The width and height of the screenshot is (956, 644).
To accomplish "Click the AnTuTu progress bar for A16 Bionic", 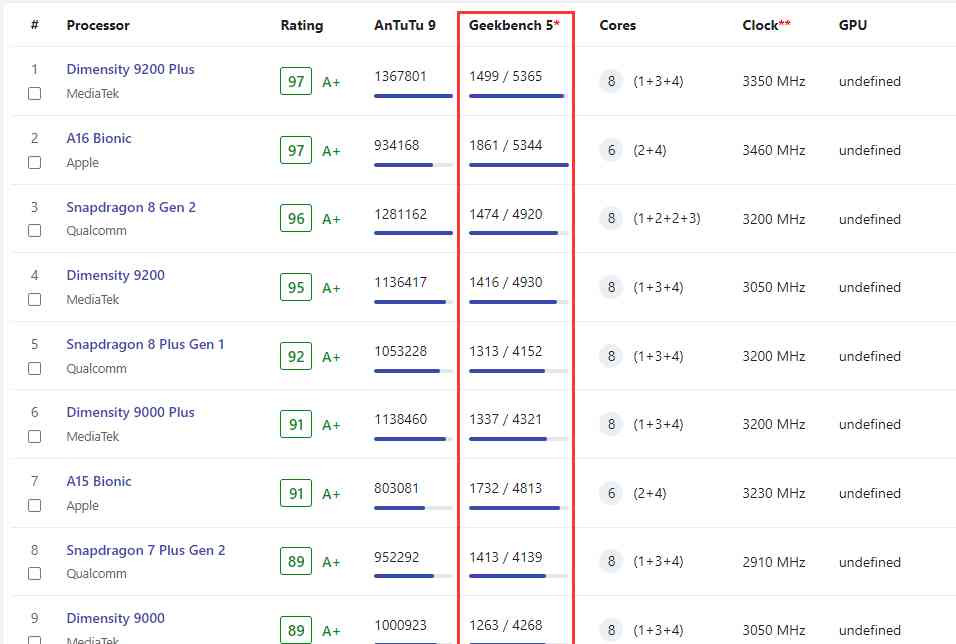I will pos(413,165).
